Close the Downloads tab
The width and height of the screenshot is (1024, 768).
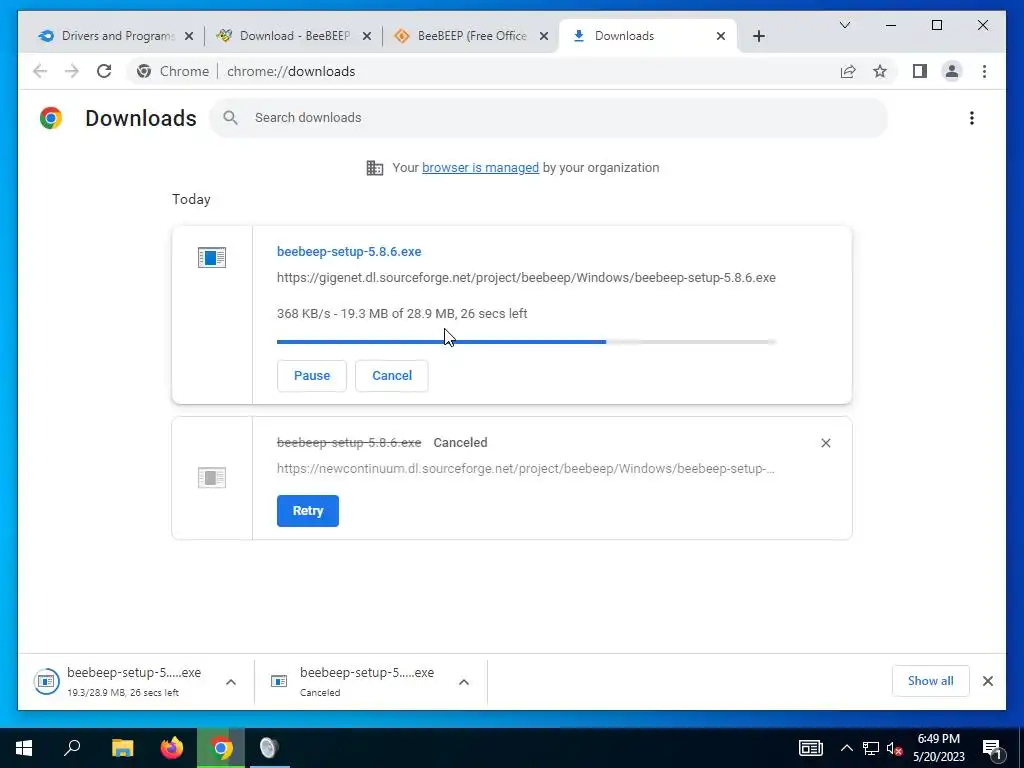(721, 36)
